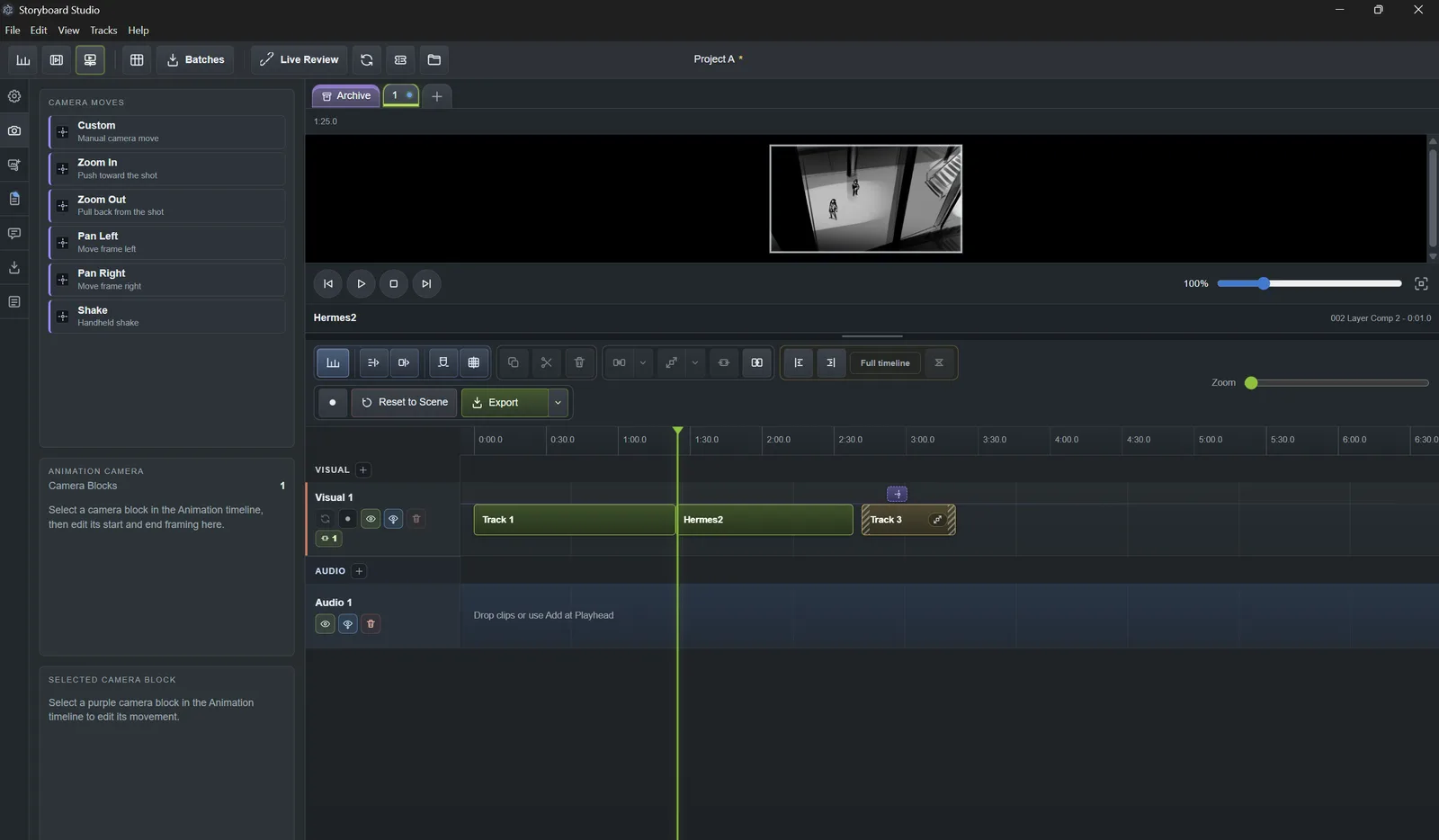The height and width of the screenshot is (840, 1439).
Task: Select scene tab 1
Action: 401,95
